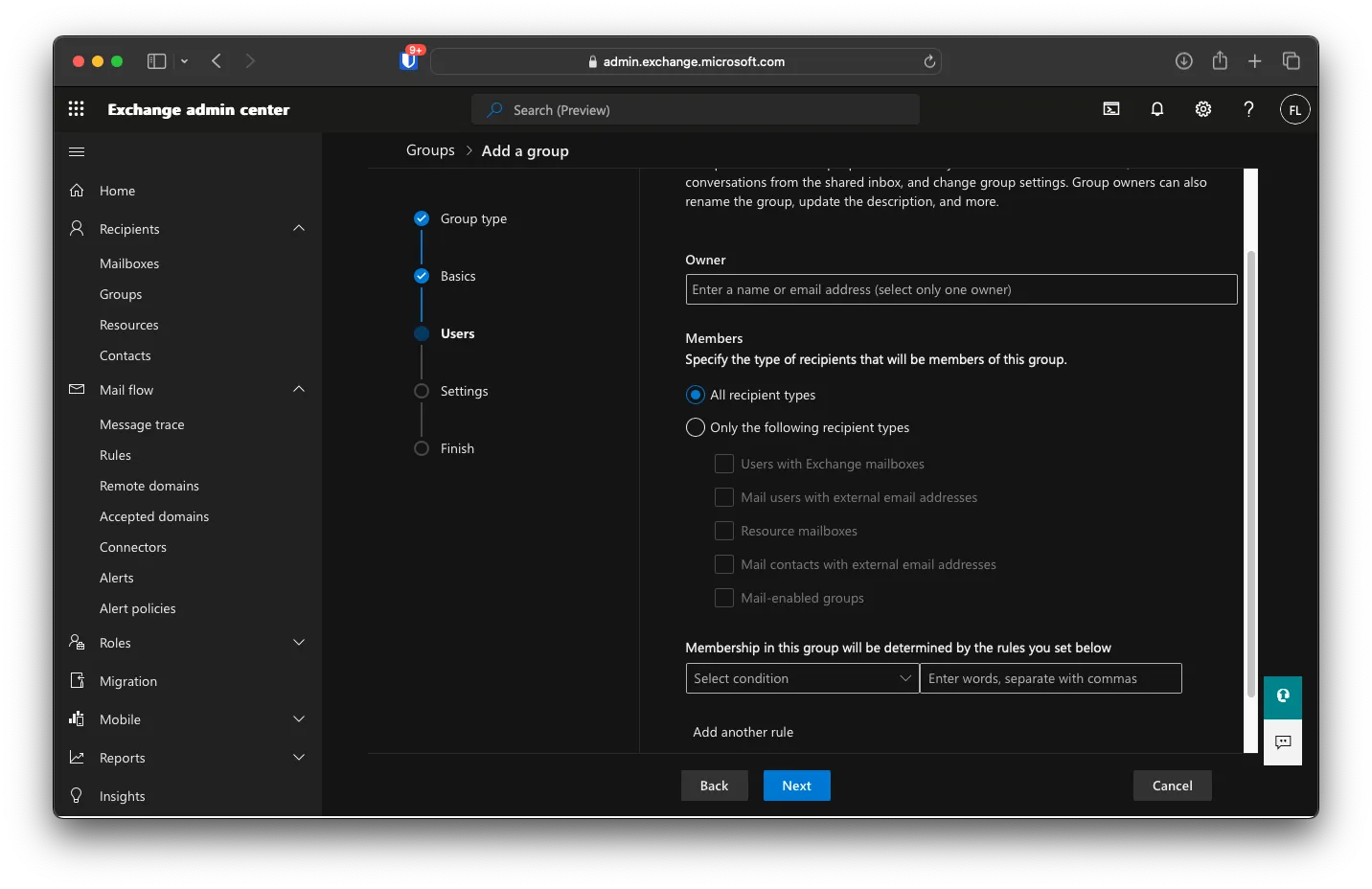Open the Cloud Shell terminal icon

click(1111, 109)
